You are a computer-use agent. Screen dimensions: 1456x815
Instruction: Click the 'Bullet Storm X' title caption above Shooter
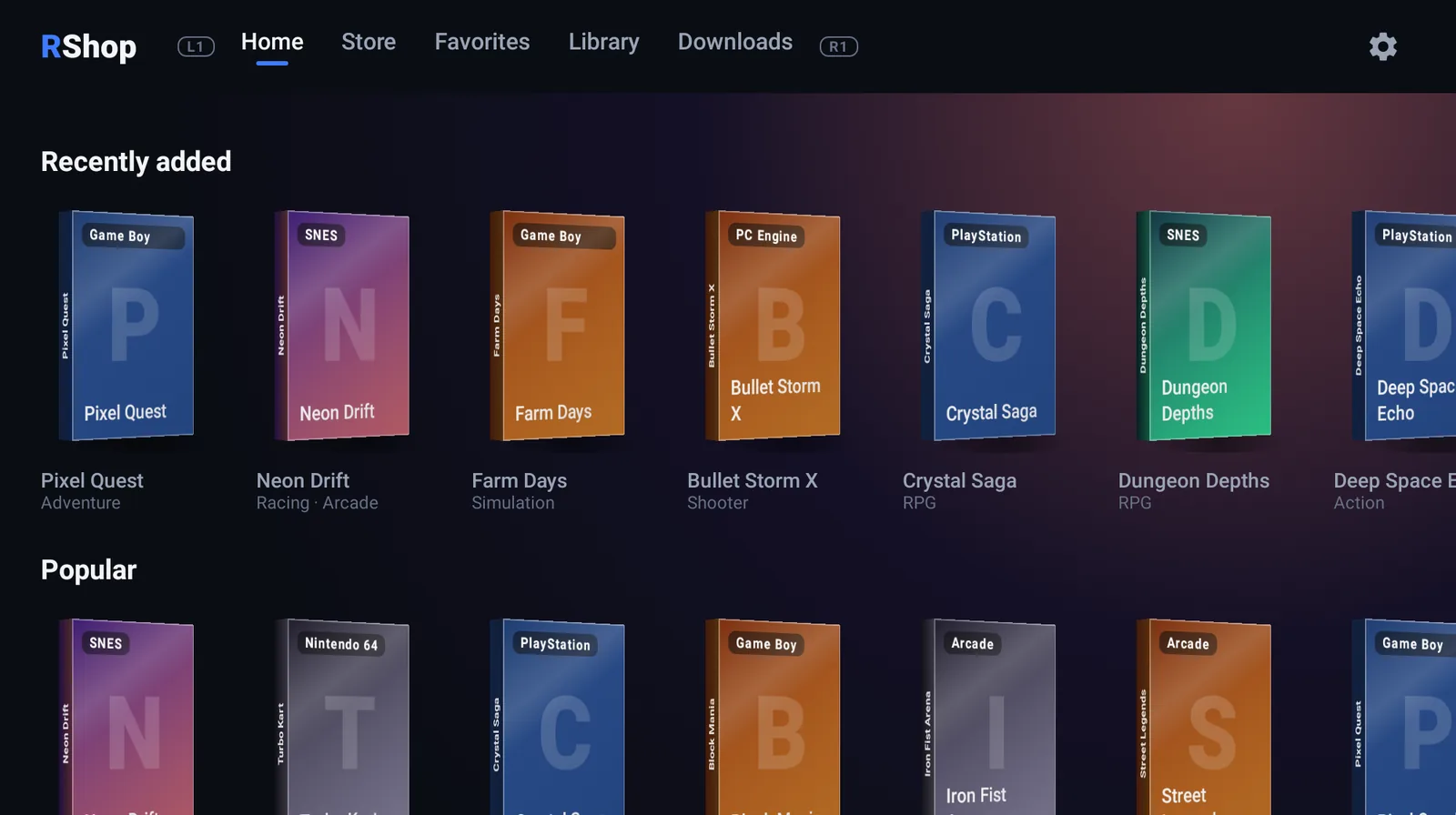pos(753,480)
